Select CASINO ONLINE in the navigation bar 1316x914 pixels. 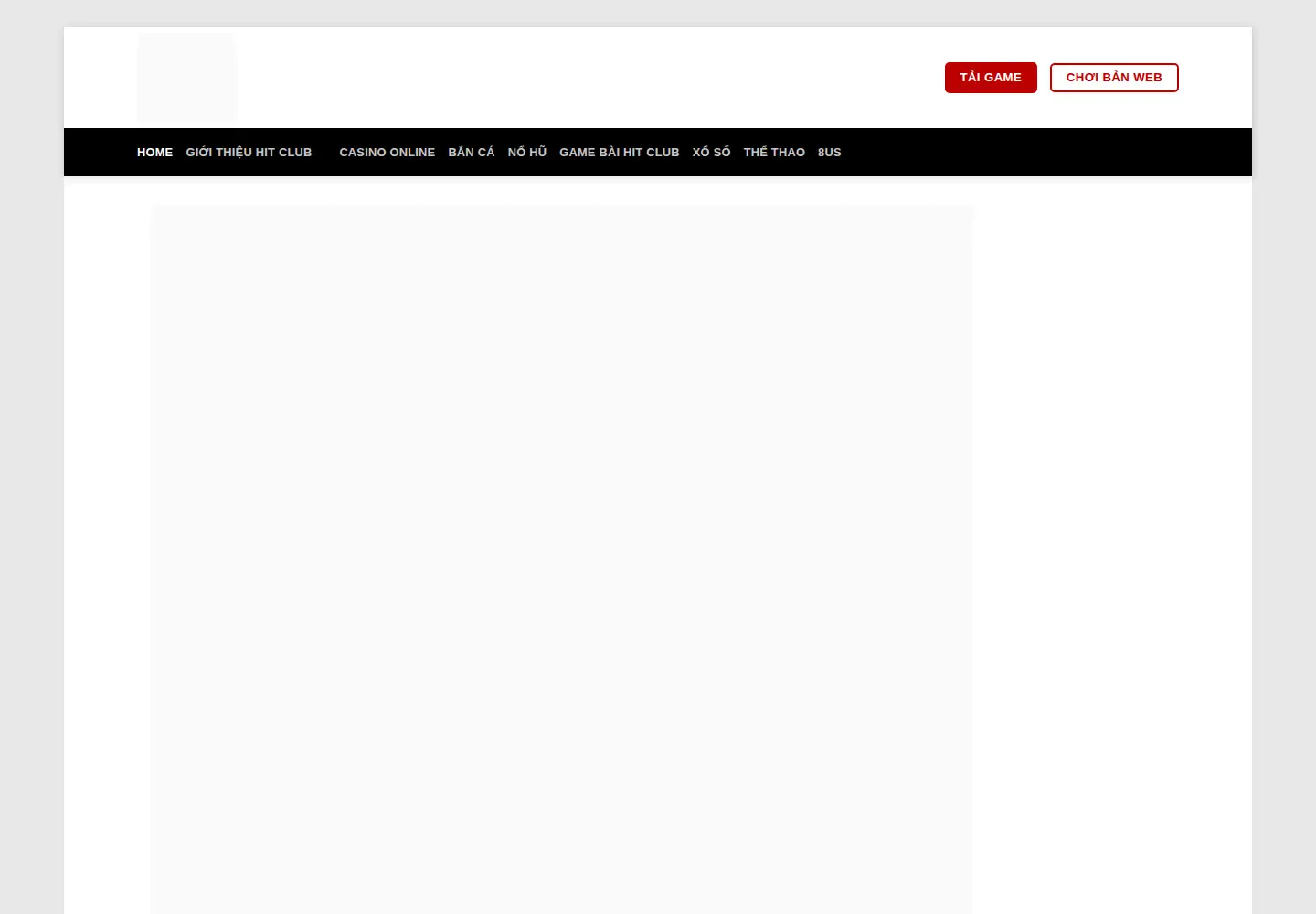click(x=387, y=153)
